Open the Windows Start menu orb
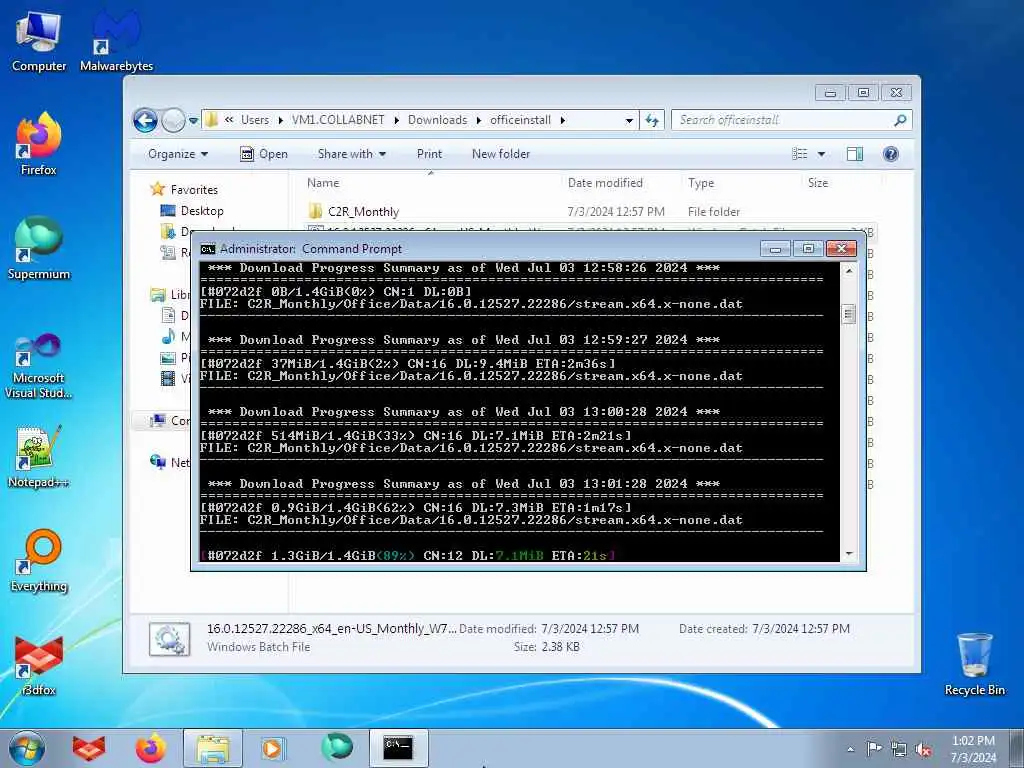Screen dimensions: 1024x768 27,748
